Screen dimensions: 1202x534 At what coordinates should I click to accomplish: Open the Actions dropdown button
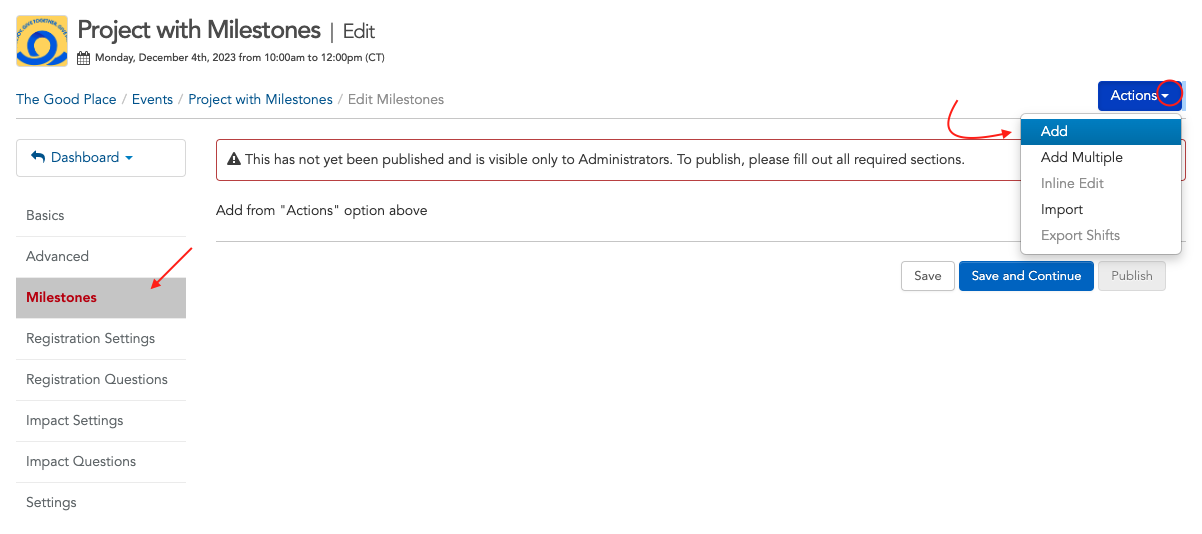(x=1140, y=96)
